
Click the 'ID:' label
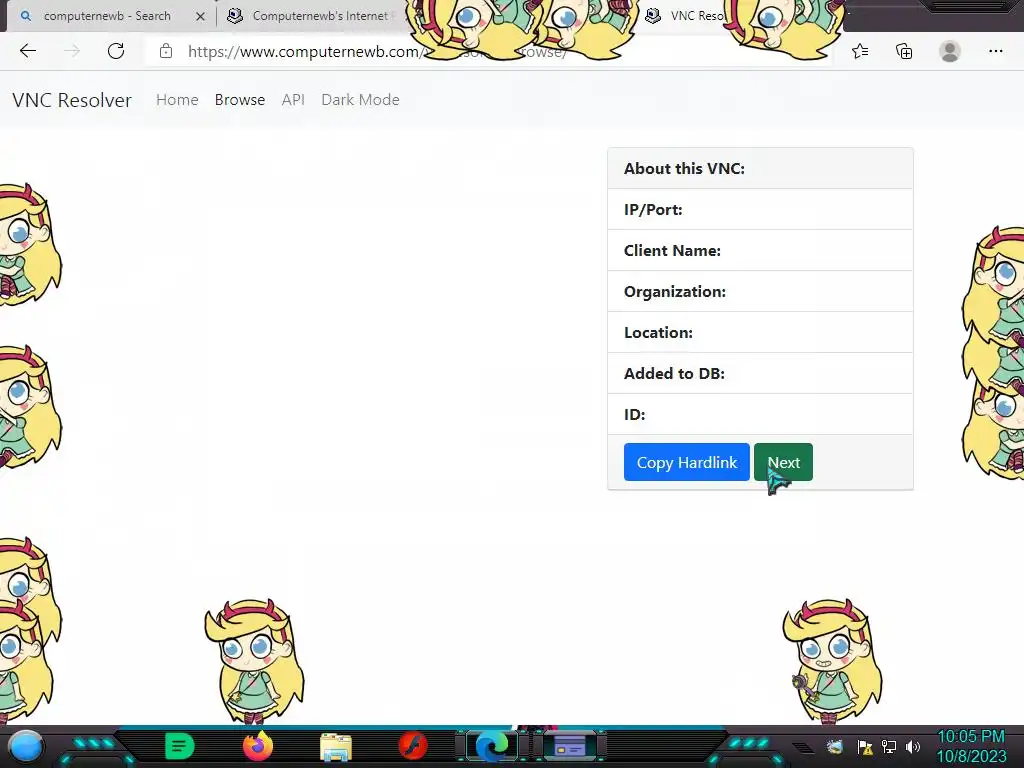click(x=634, y=415)
